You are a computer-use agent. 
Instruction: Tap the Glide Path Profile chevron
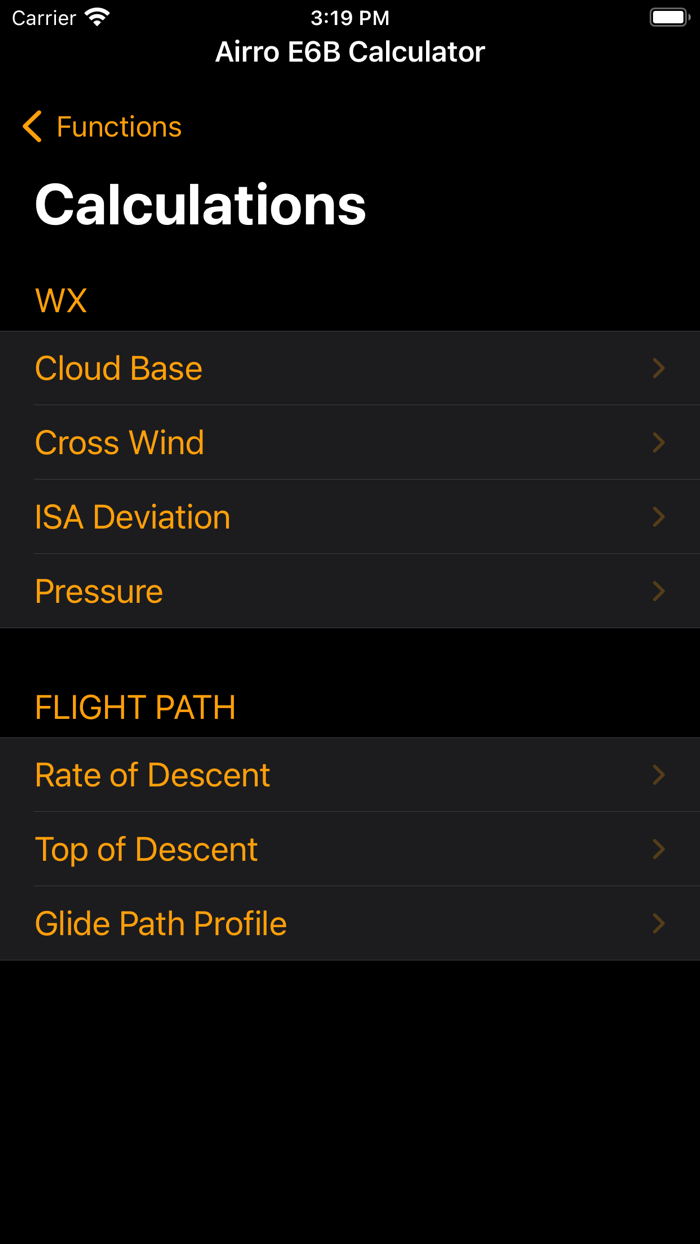coord(658,923)
